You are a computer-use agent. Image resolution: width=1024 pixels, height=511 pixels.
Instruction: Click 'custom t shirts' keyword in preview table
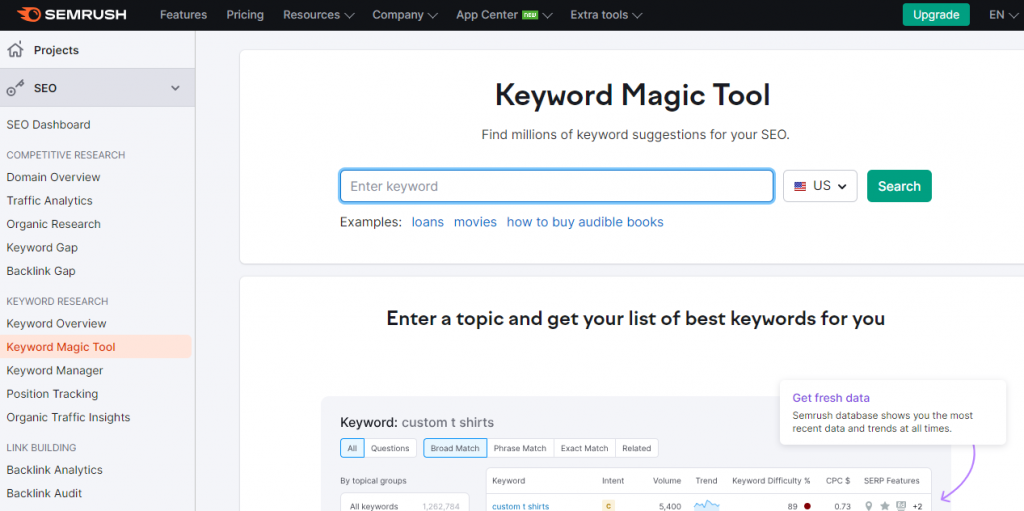[520, 506]
